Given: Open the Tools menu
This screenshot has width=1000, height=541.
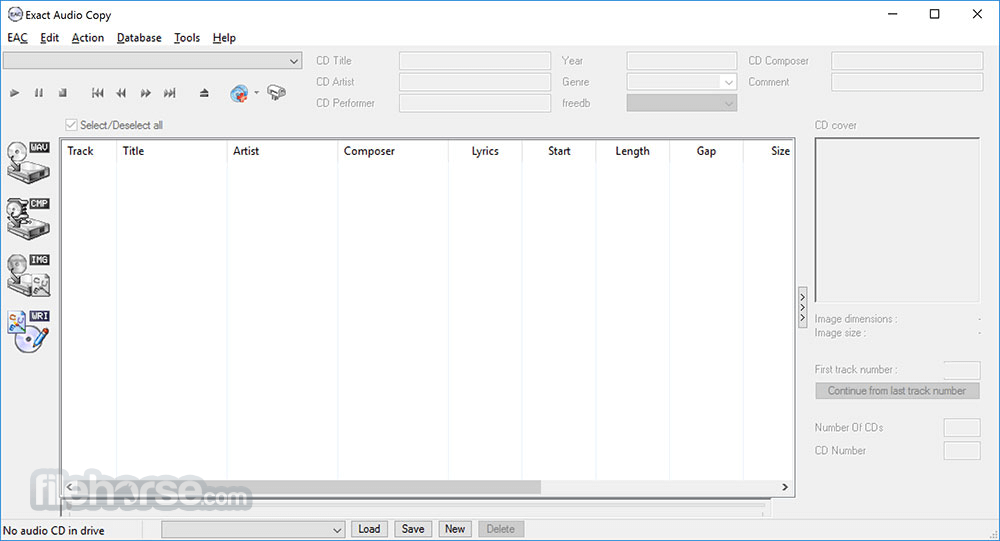Looking at the screenshot, I should [x=187, y=38].
